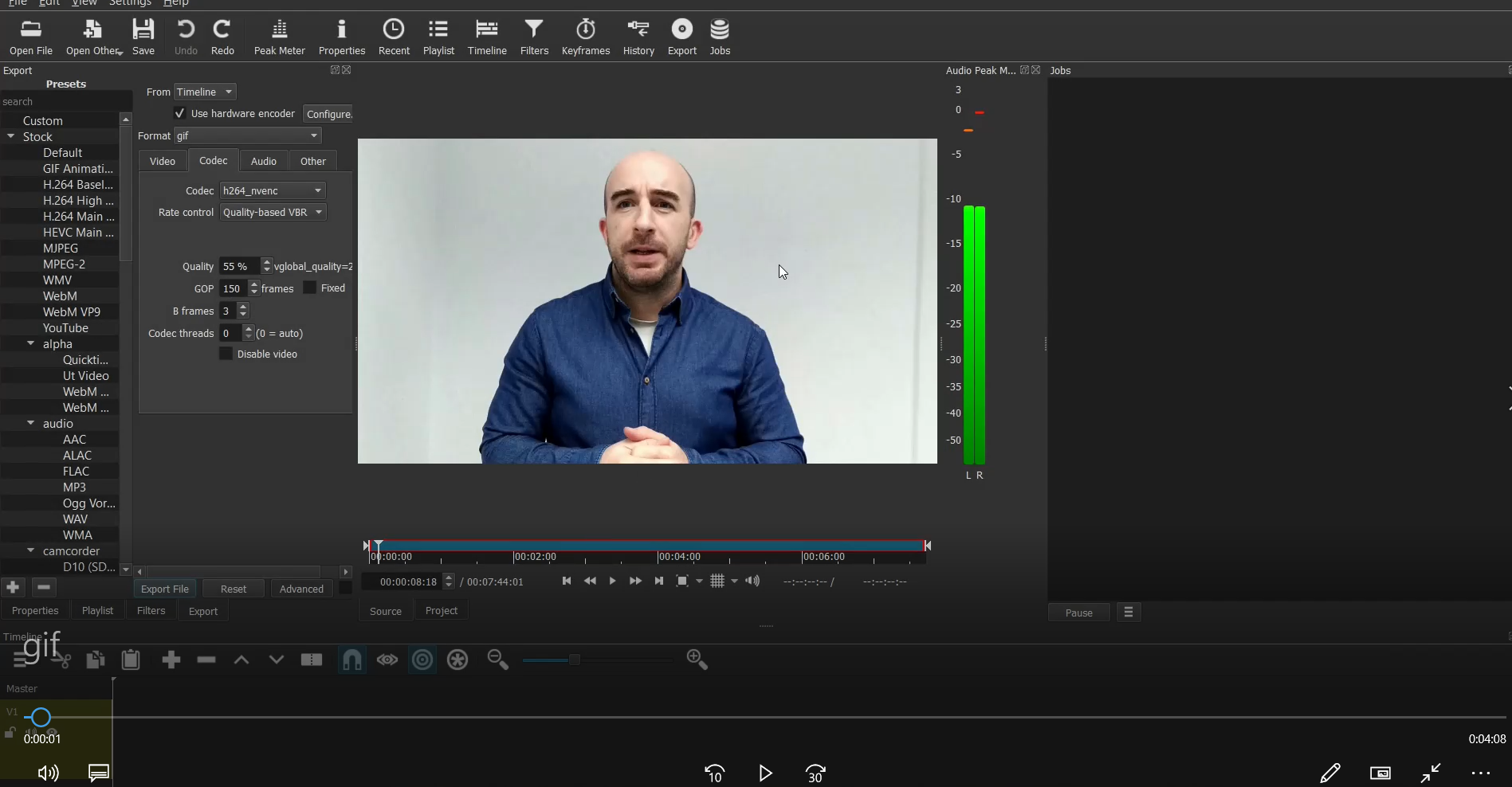Cut the selected timeline clip
Image resolution: width=1512 pixels, height=787 pixels.
[x=62, y=660]
